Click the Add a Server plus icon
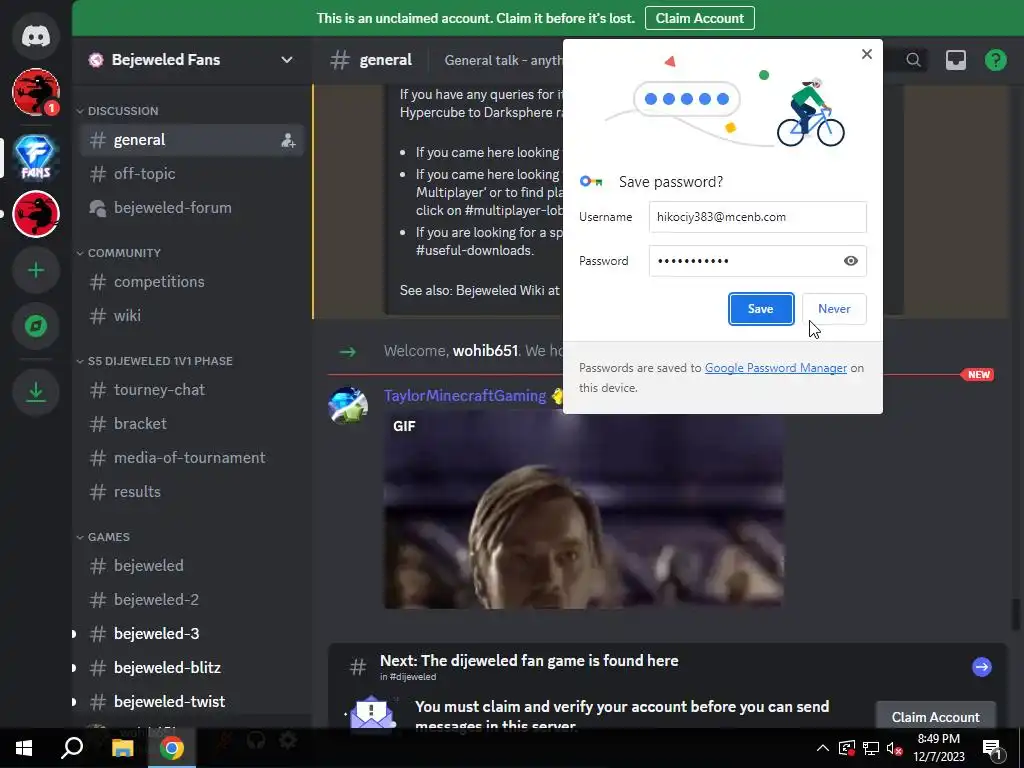 coord(36,270)
